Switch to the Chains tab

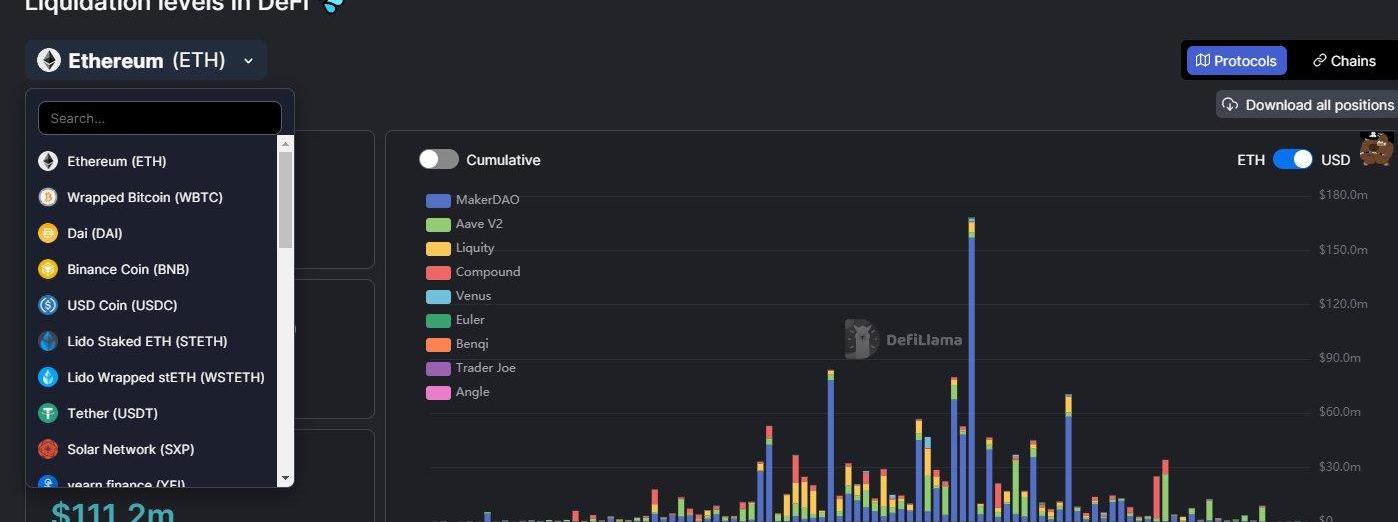click(x=1344, y=61)
